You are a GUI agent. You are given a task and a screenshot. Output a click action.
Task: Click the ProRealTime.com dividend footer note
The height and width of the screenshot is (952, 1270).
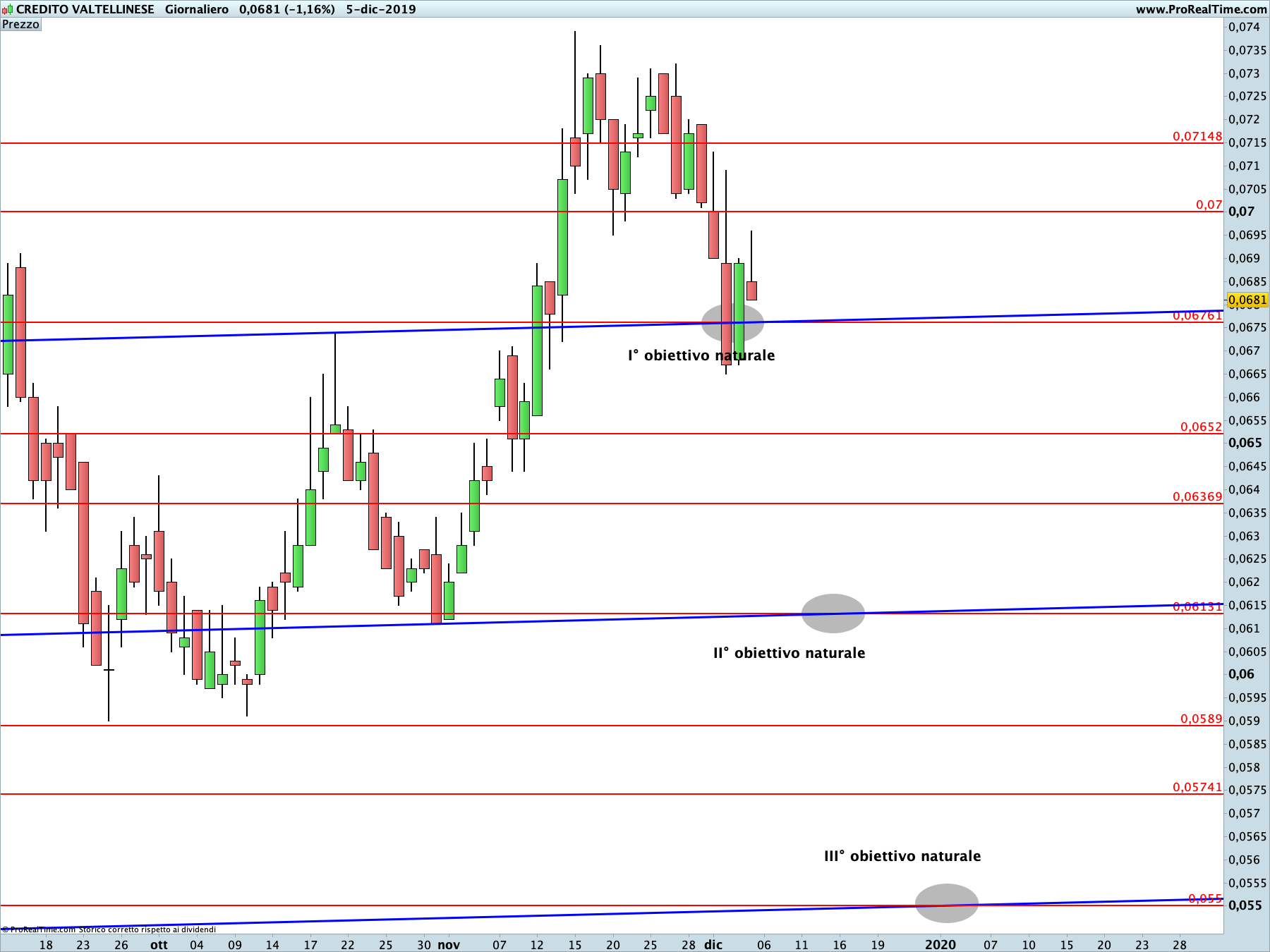pos(109,929)
